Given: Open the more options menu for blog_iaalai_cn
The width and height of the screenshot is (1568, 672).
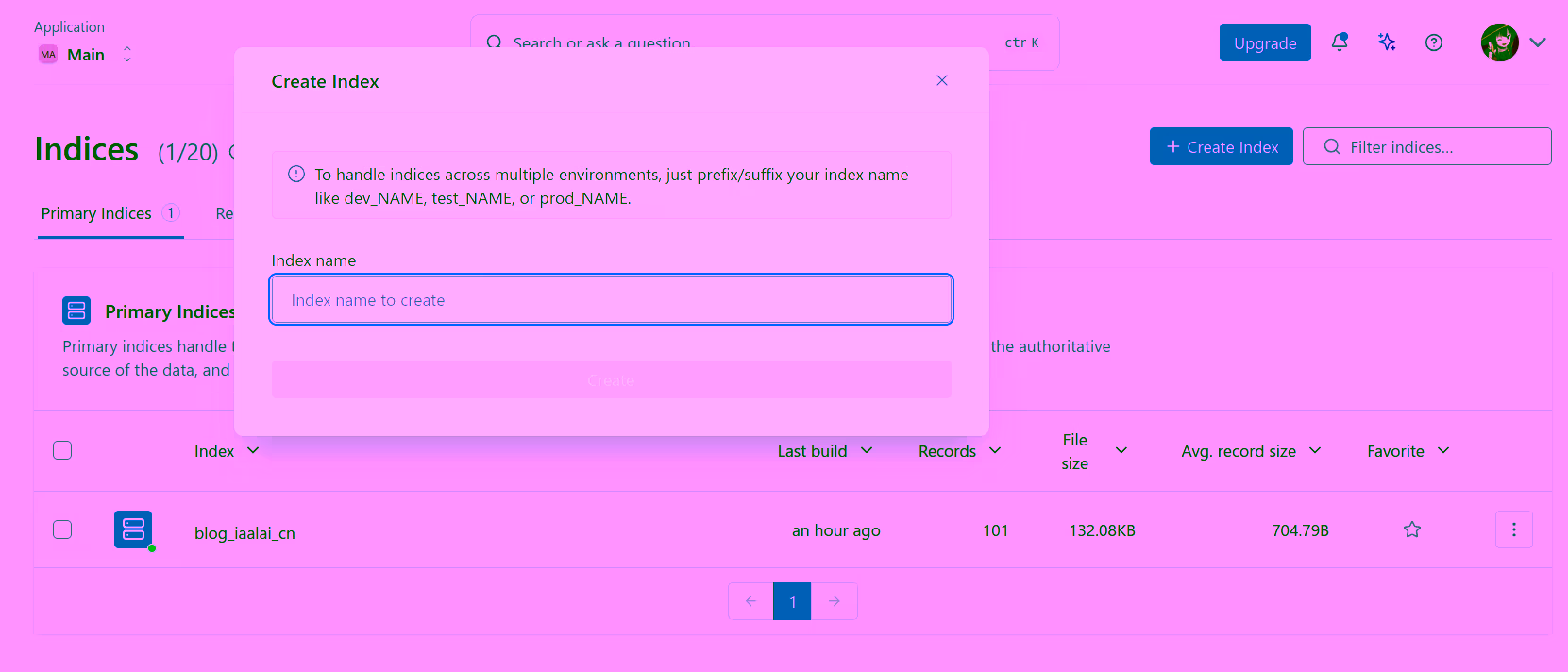Looking at the screenshot, I should pyautogui.click(x=1514, y=529).
